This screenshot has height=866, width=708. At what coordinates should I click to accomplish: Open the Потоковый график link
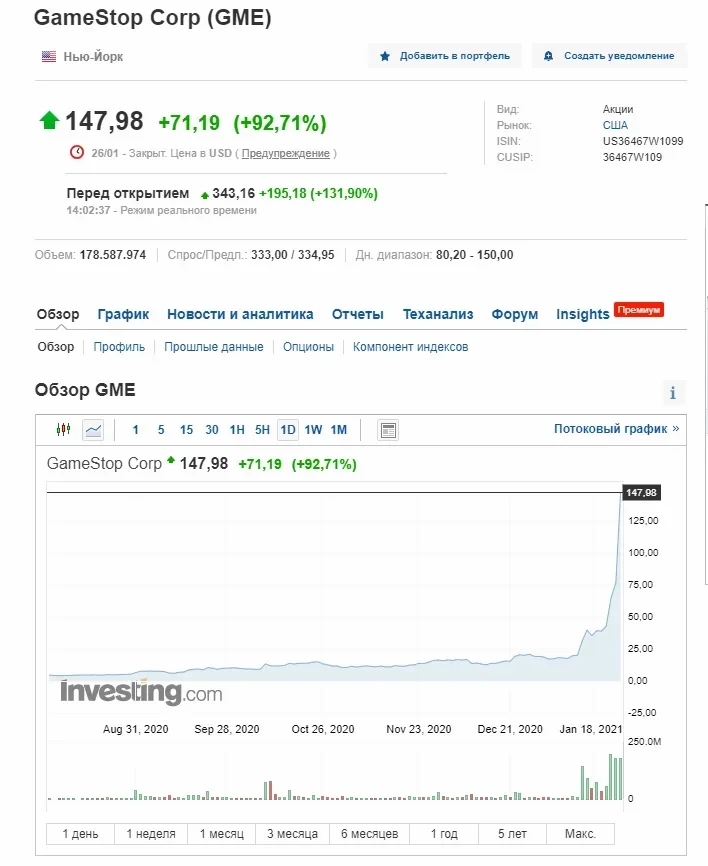click(616, 429)
